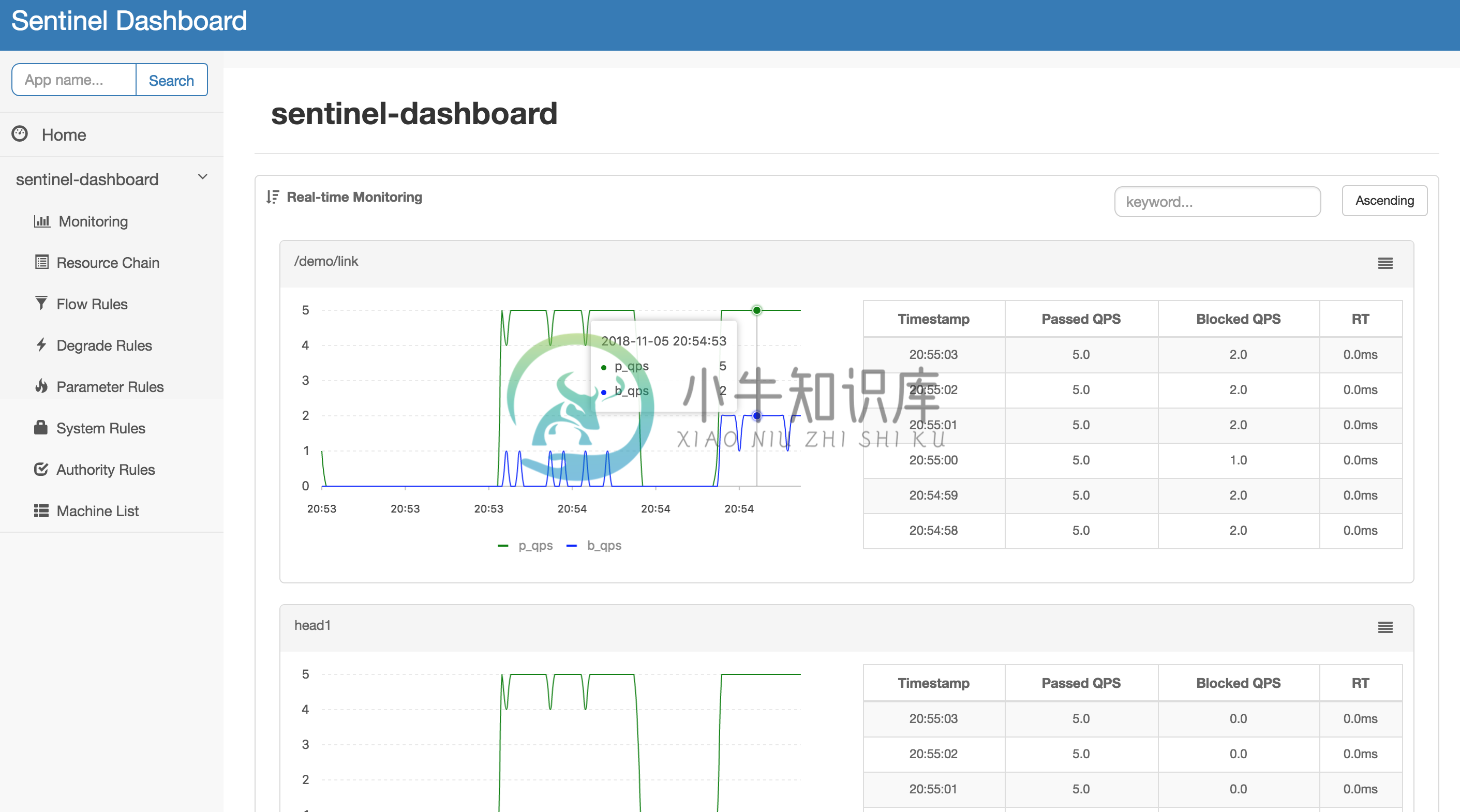Toggle the Ascending sort order button
The image size is (1460, 812).
coord(1384,201)
